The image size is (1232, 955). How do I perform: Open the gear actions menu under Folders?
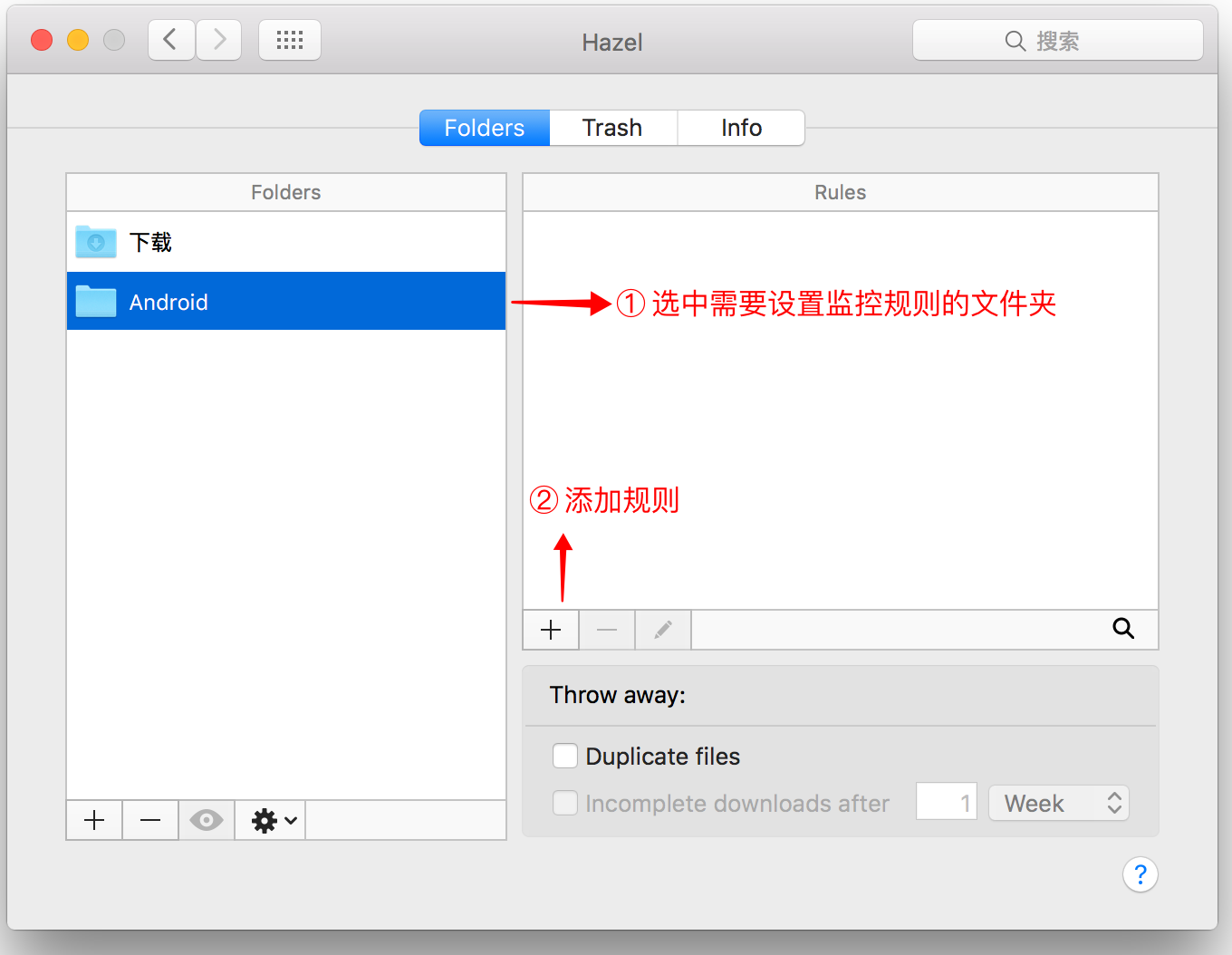pyautogui.click(x=271, y=821)
